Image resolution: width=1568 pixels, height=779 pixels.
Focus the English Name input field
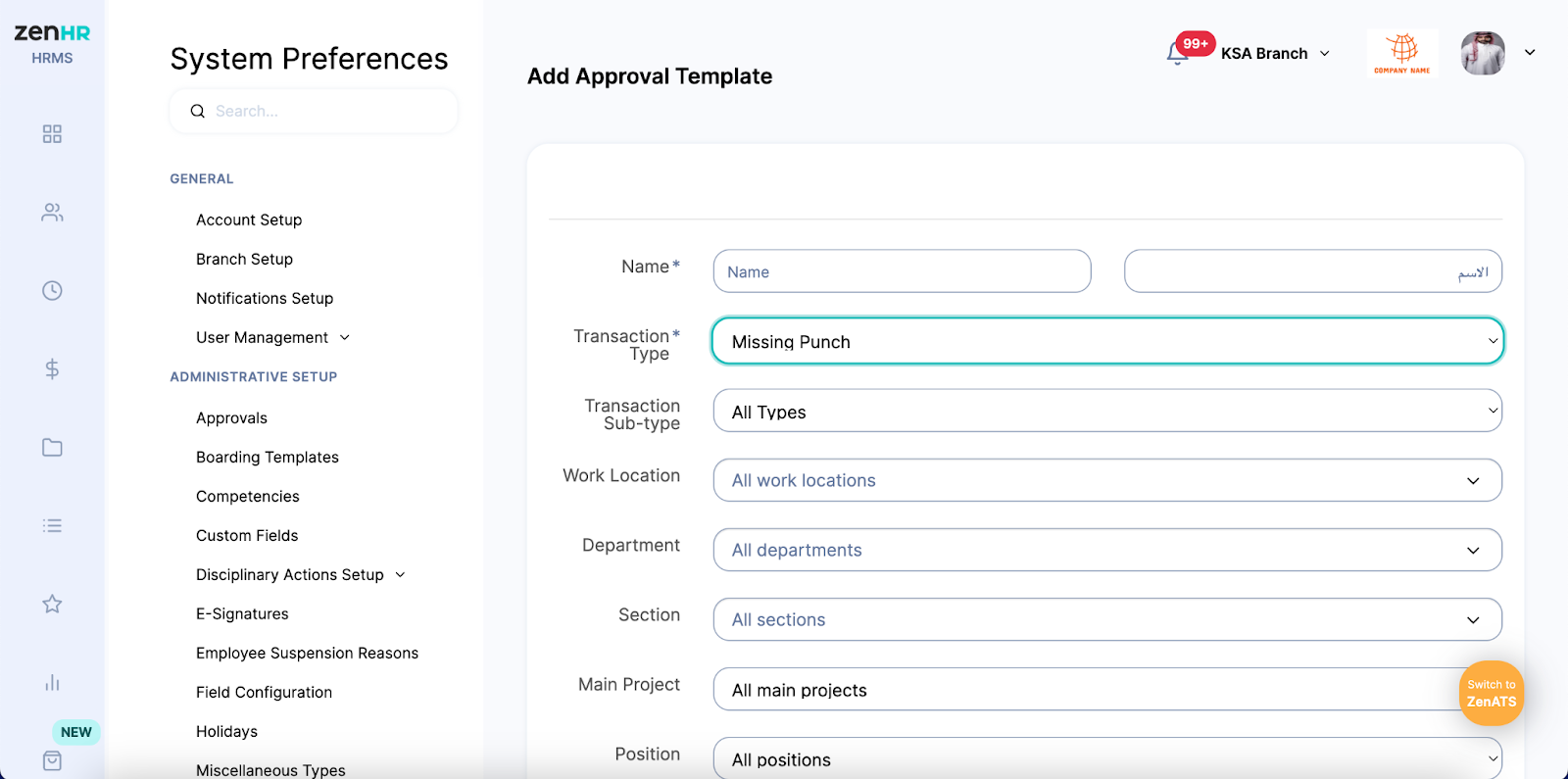click(902, 271)
